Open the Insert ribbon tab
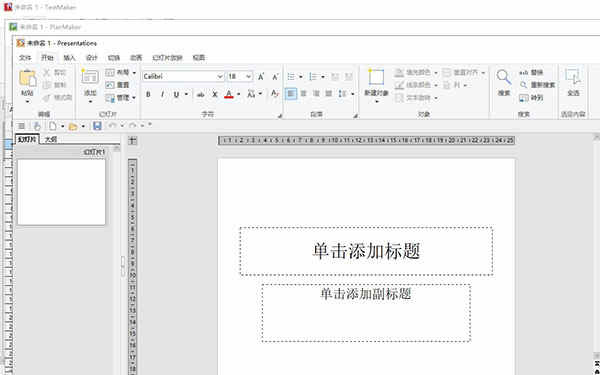This screenshot has height=375, width=600. pyautogui.click(x=69, y=58)
